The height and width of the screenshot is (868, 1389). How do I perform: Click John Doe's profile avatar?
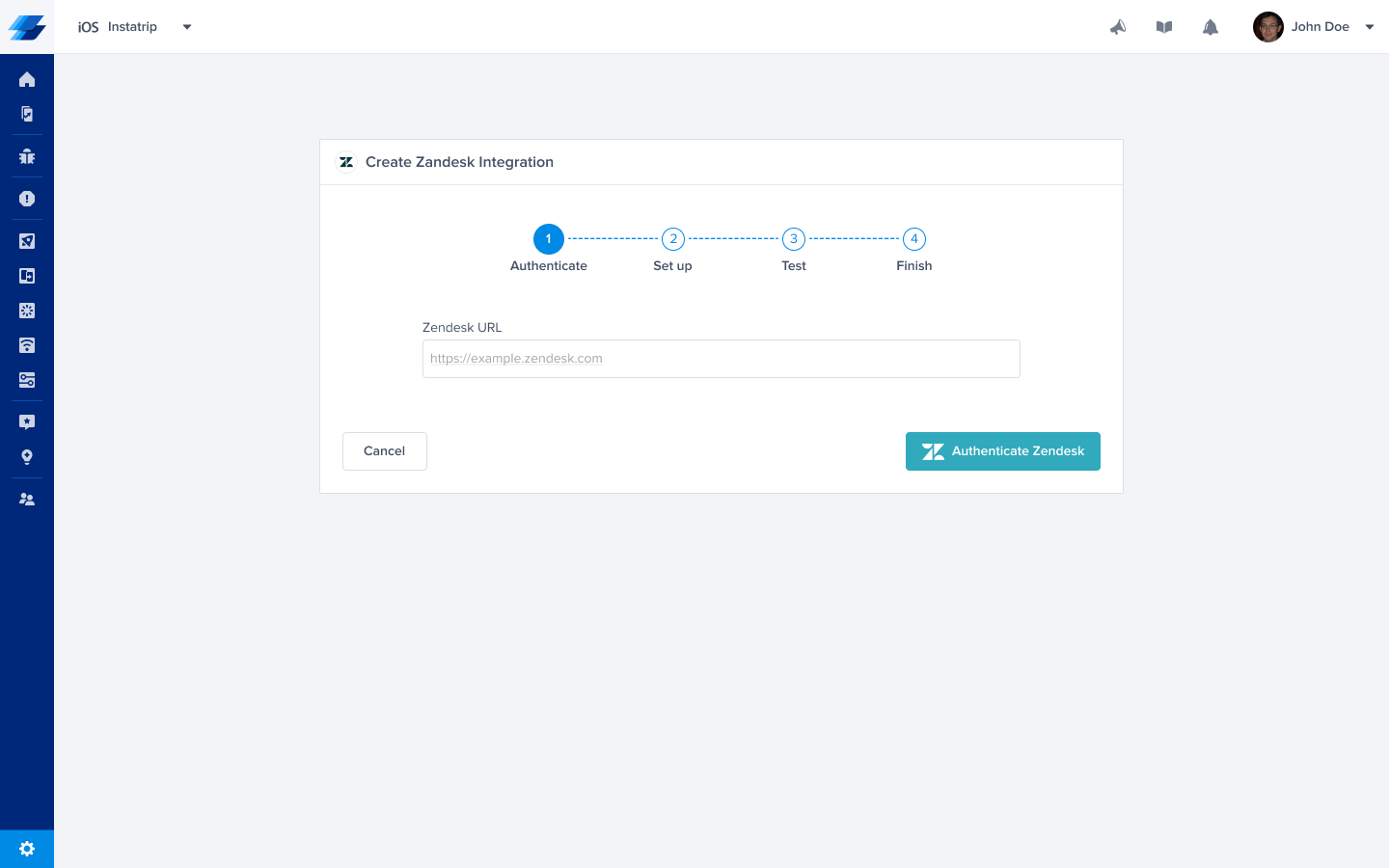[1267, 27]
